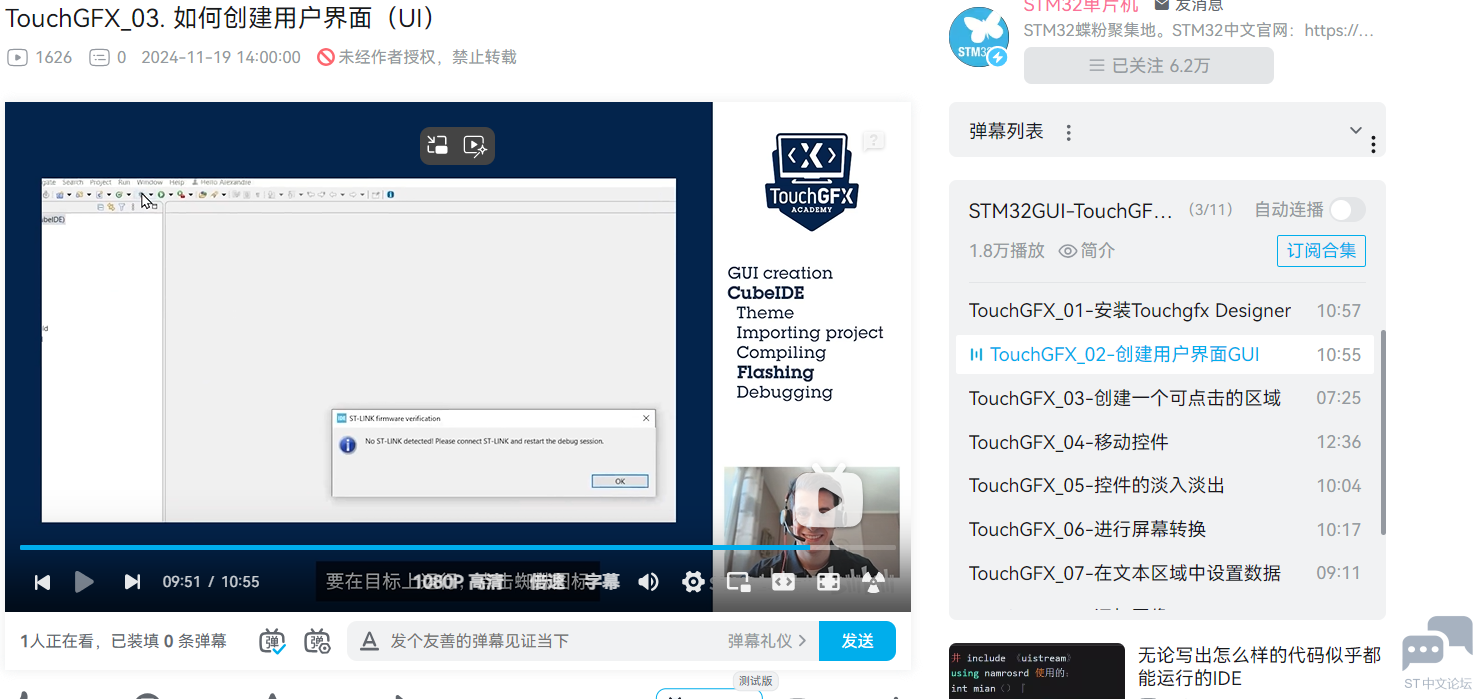The width and height of the screenshot is (1481, 699).
Task: Skip to the previous video
Action: pos(42,582)
